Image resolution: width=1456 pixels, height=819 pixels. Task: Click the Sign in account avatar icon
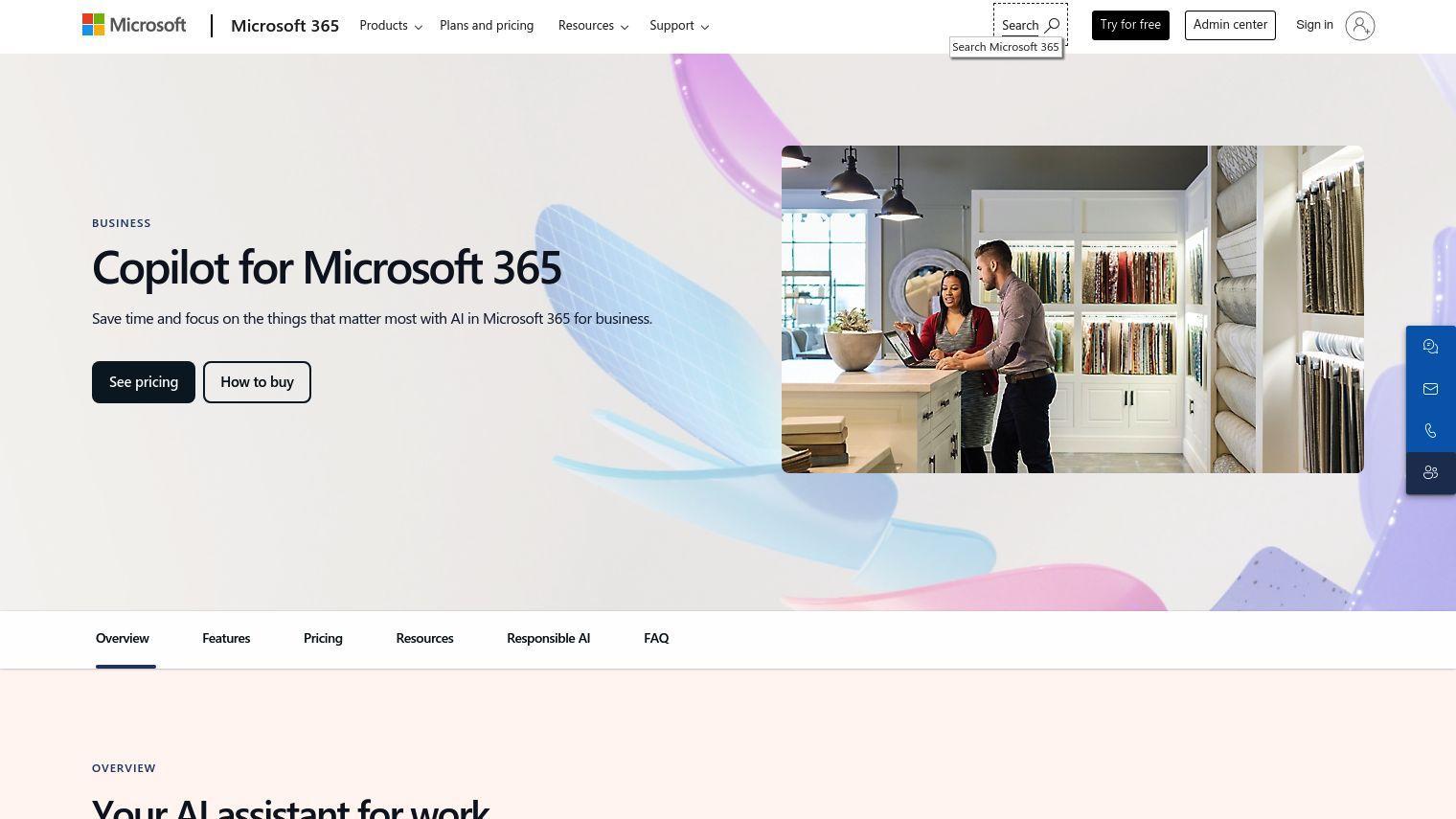point(1359,26)
